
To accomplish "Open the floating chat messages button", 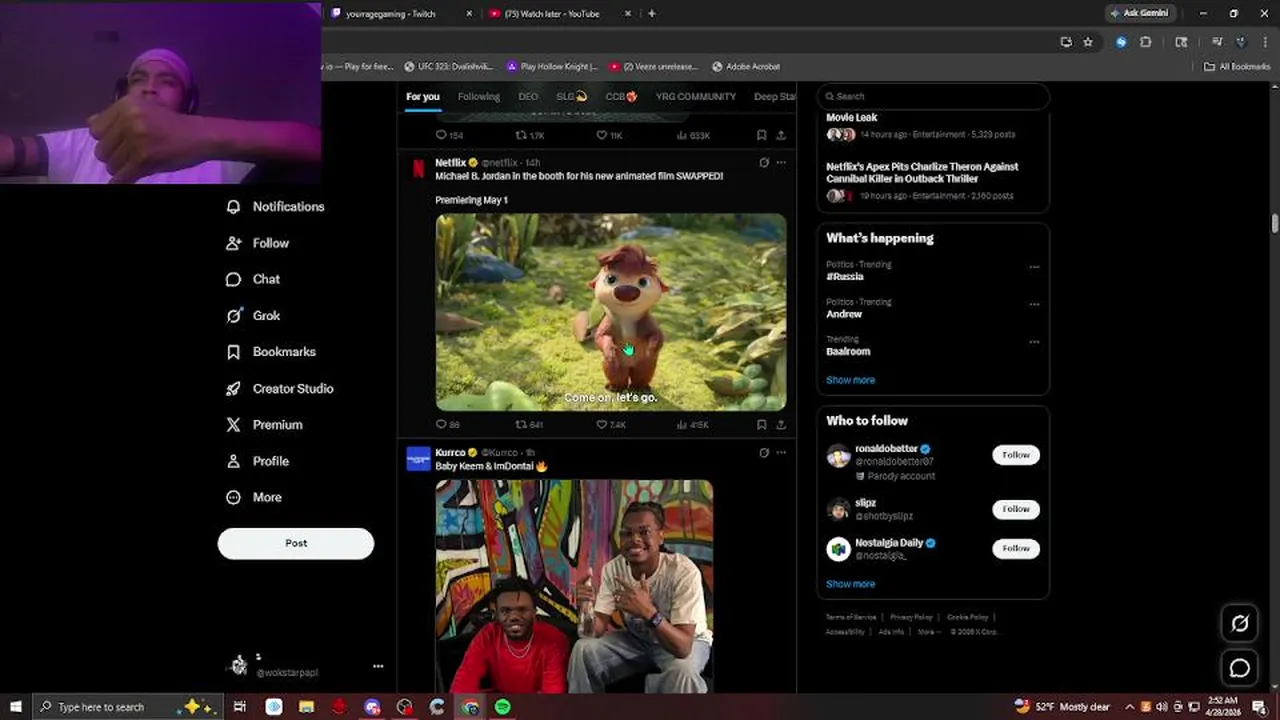I will pos(1240,668).
